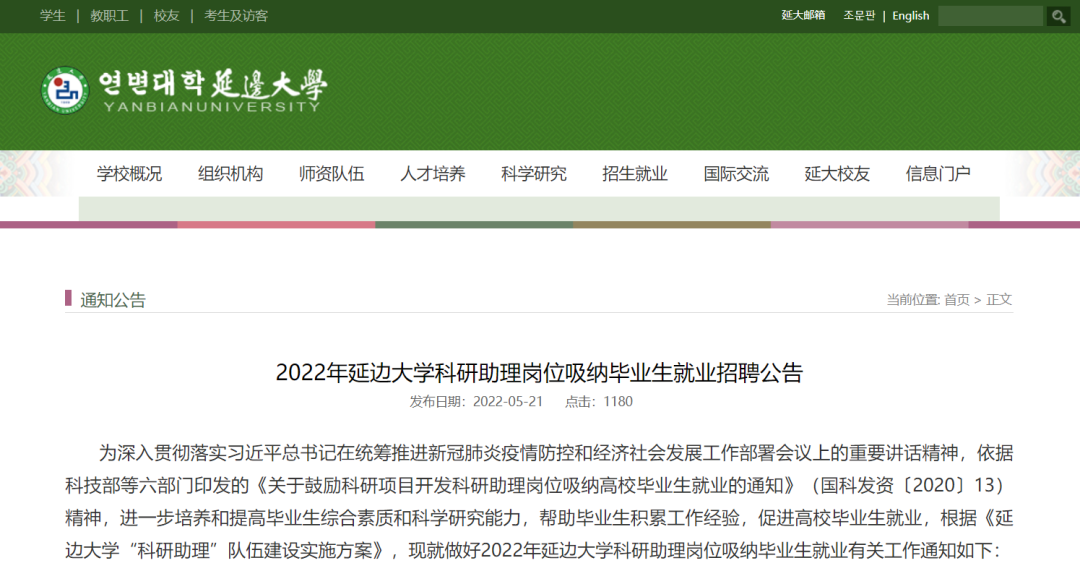Image resolution: width=1080 pixels, height=571 pixels.
Task: Click the hit count 1180
Action: click(x=618, y=402)
